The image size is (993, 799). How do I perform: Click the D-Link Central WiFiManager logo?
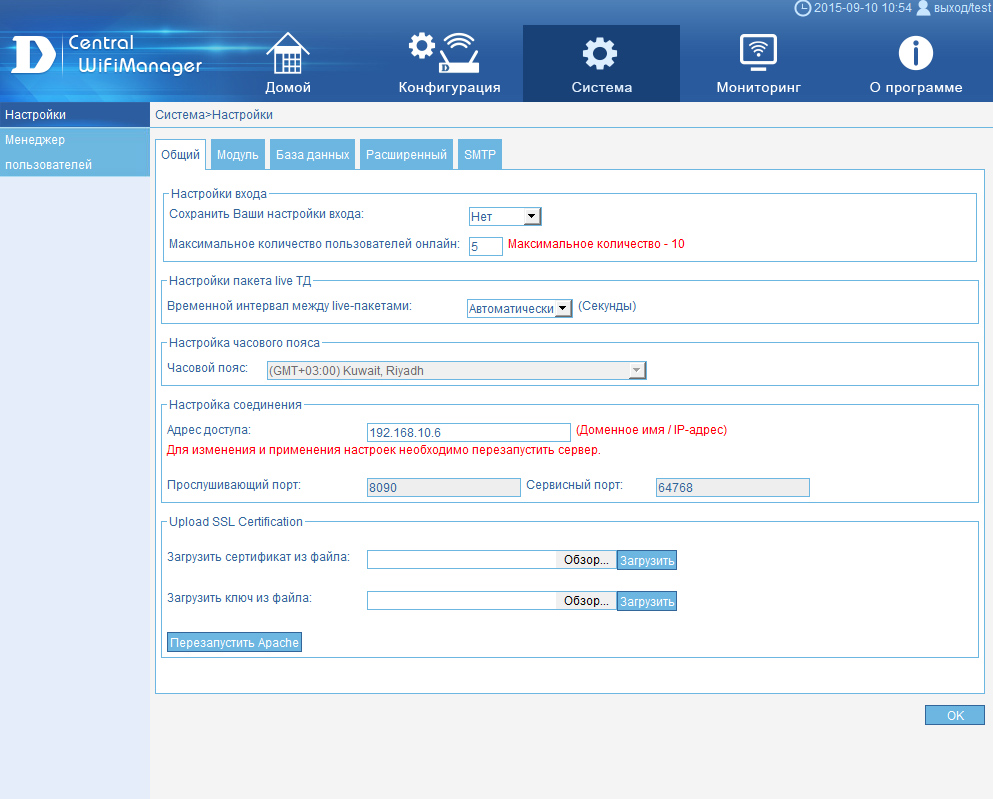tap(106, 56)
